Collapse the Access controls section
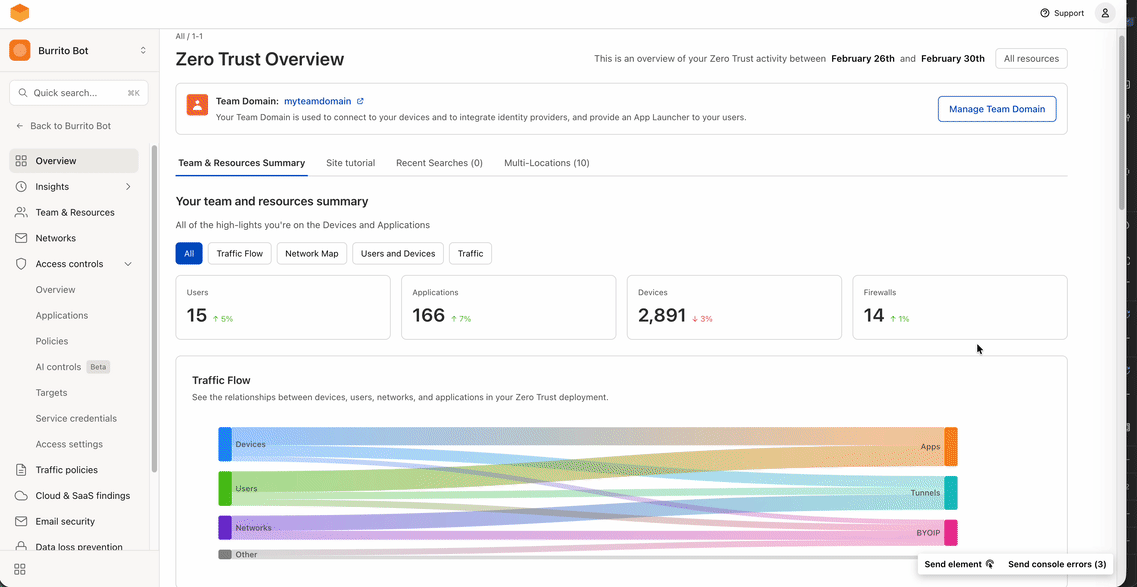Screen dimensions: 1137x587 pyautogui.click(x=127, y=263)
